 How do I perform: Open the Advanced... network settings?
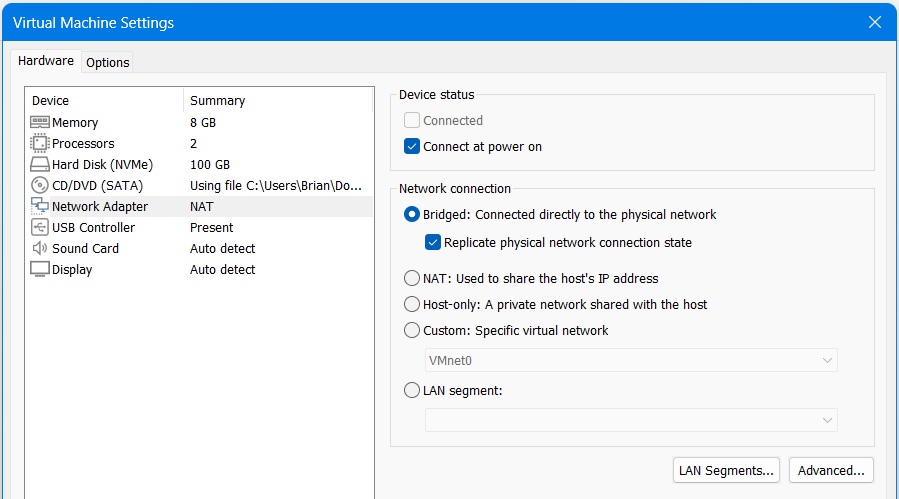(x=831, y=470)
